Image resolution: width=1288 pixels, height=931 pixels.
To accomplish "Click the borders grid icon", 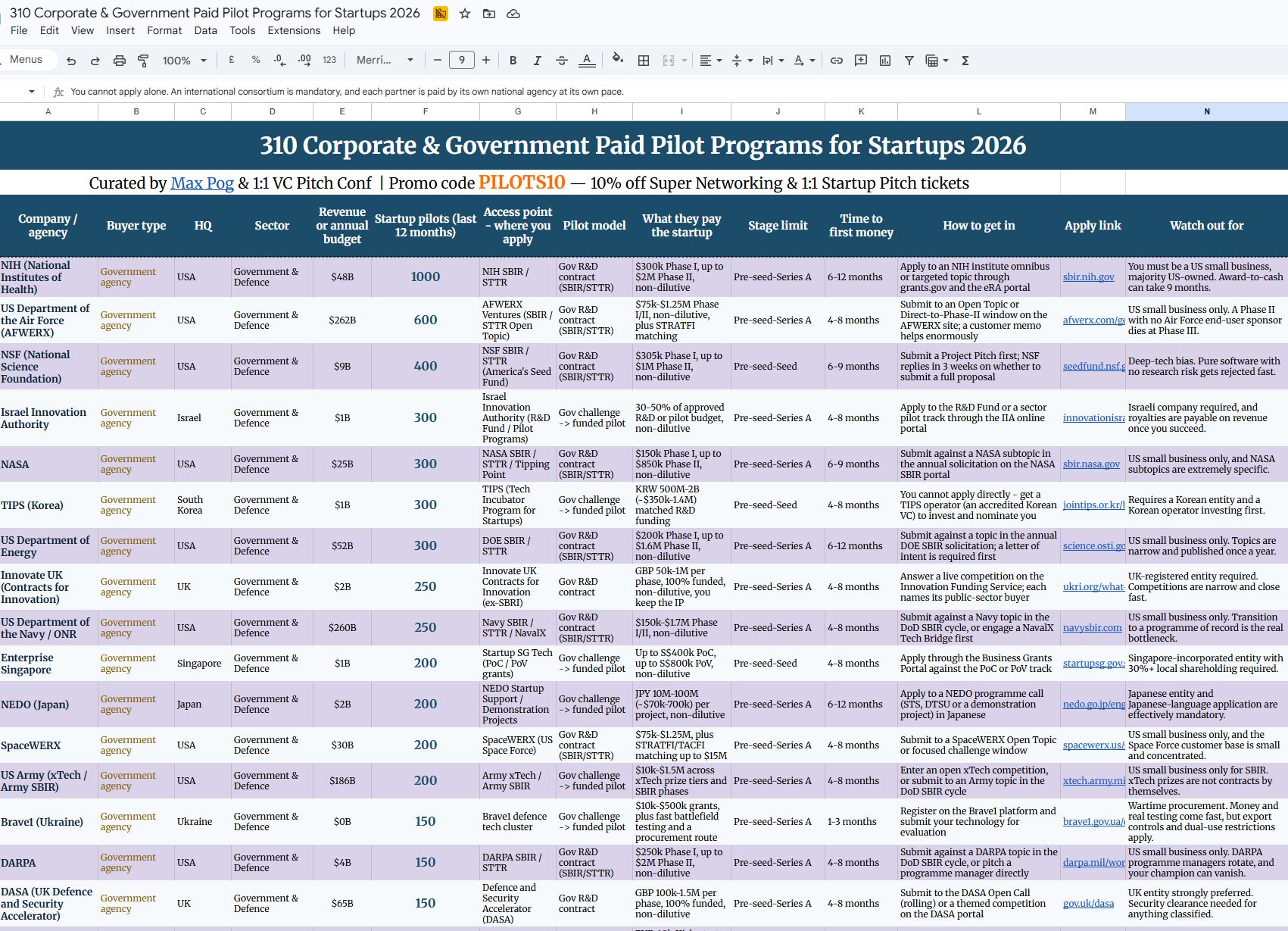I will [644, 61].
